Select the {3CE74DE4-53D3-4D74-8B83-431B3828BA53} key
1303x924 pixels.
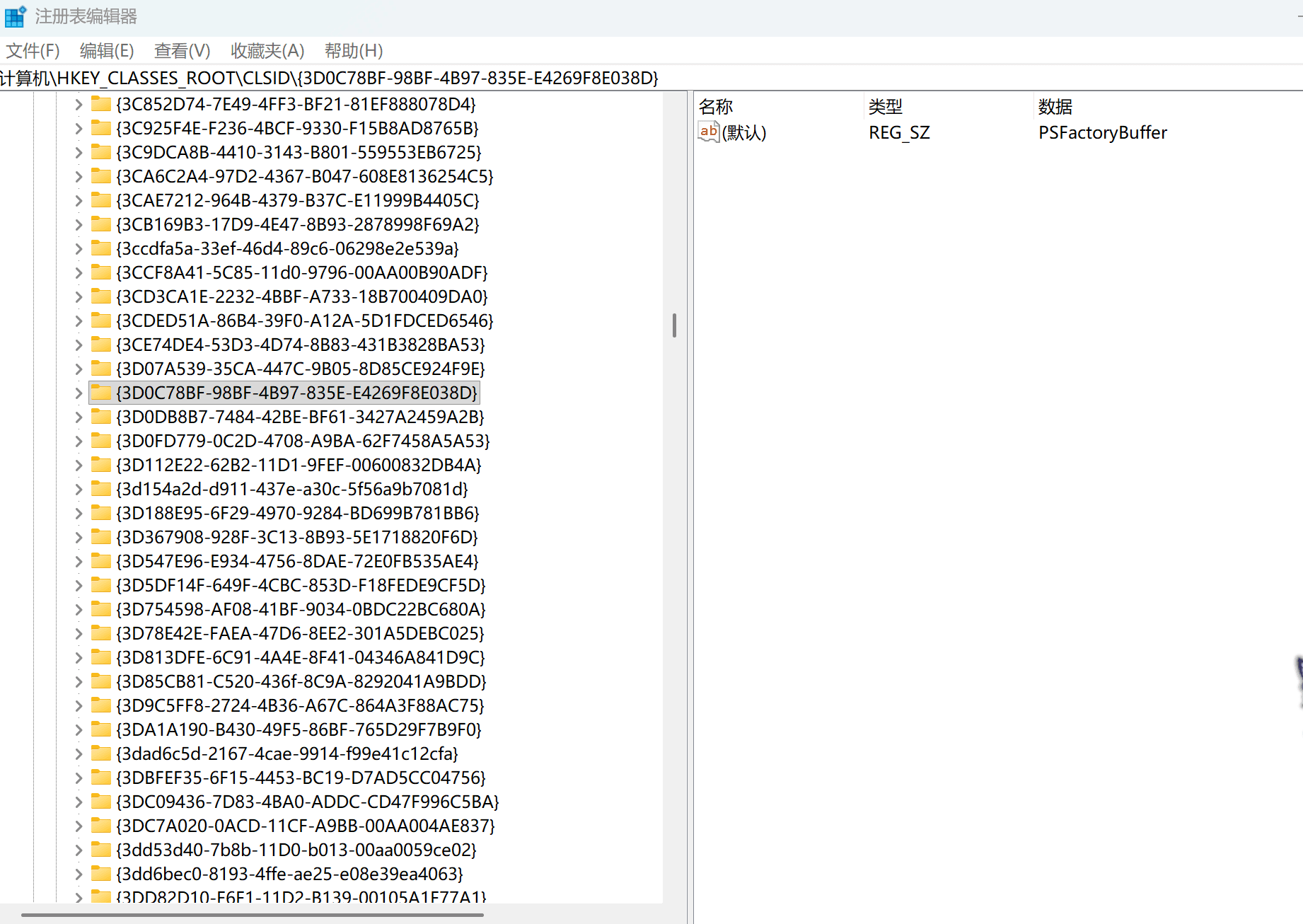coord(300,345)
